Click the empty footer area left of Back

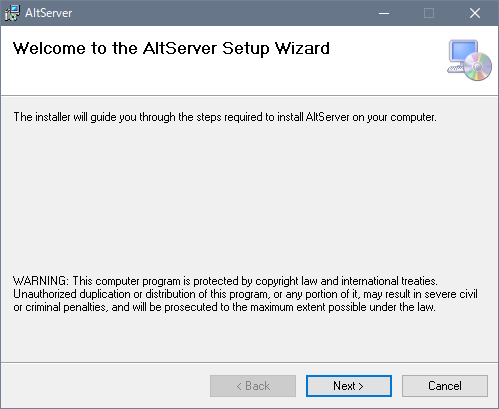105,386
